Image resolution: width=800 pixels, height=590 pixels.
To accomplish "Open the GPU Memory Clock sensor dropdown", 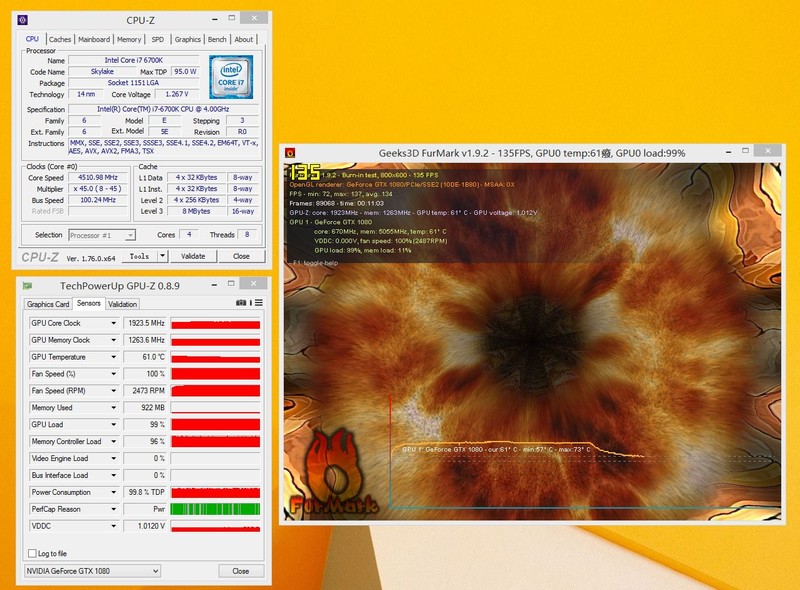I will coord(113,340).
